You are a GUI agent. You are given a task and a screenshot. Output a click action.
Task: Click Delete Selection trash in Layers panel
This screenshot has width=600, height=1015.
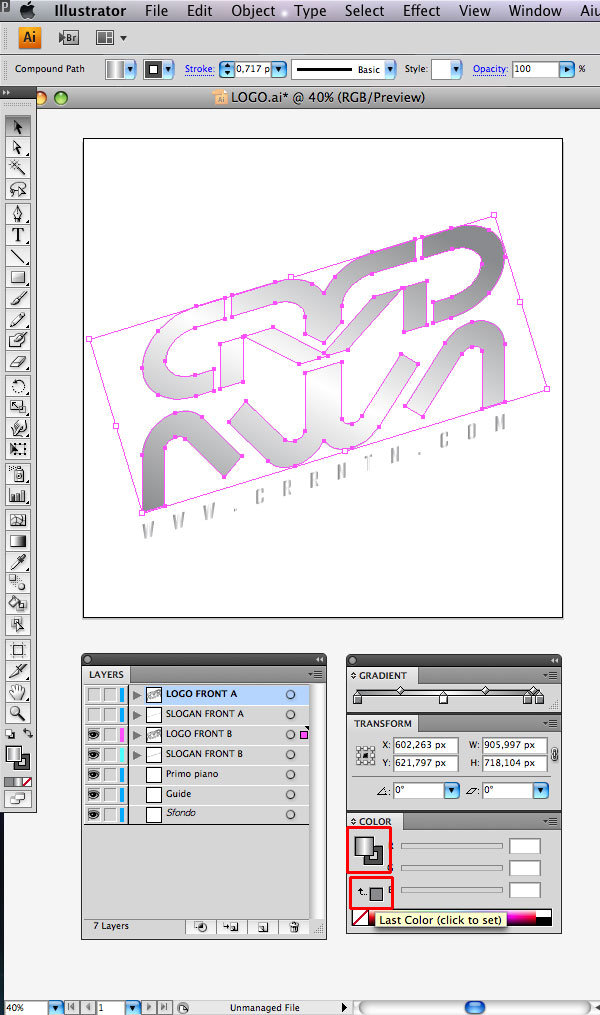[293, 926]
